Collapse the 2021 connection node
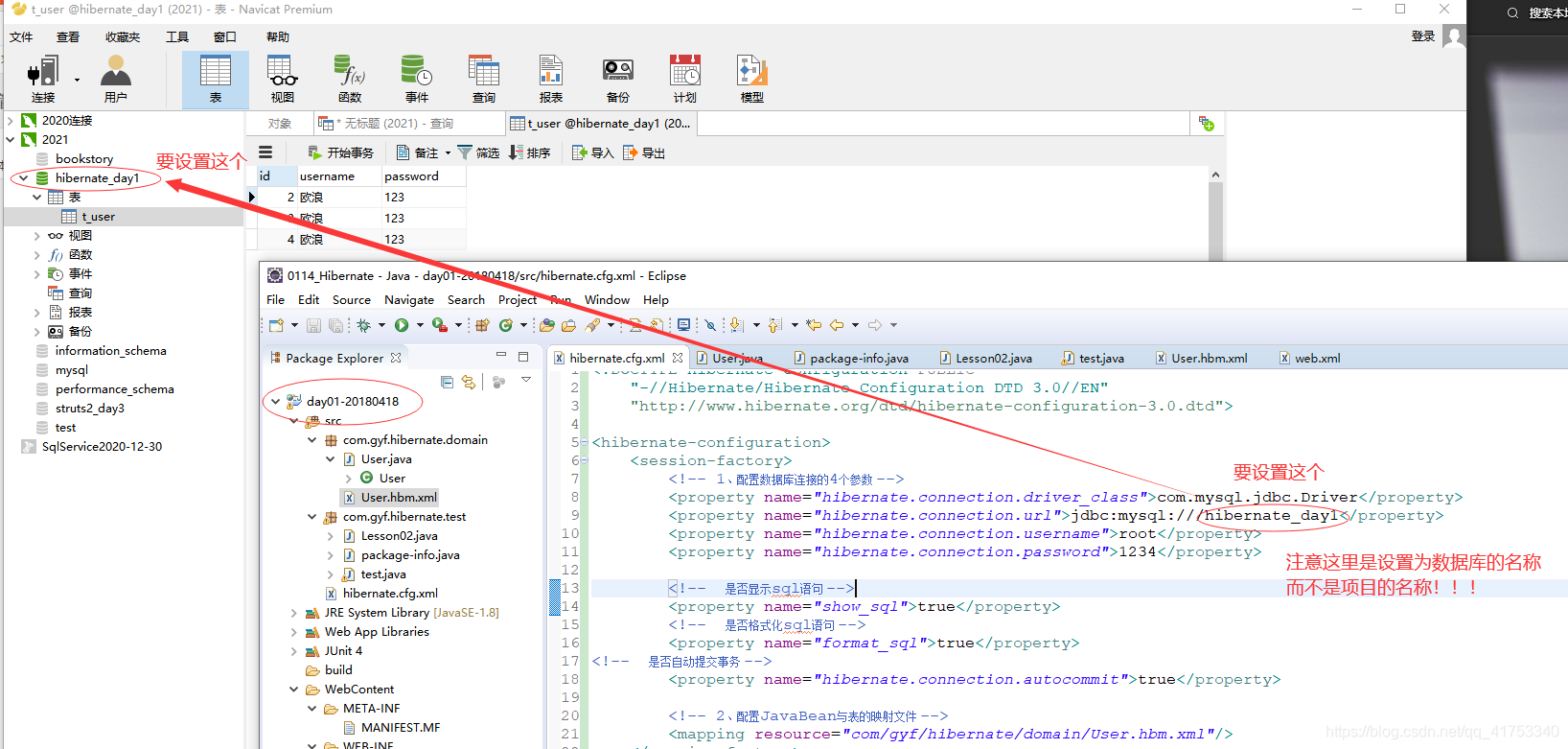Screen dimensions: 1568x749 click(x=11, y=140)
